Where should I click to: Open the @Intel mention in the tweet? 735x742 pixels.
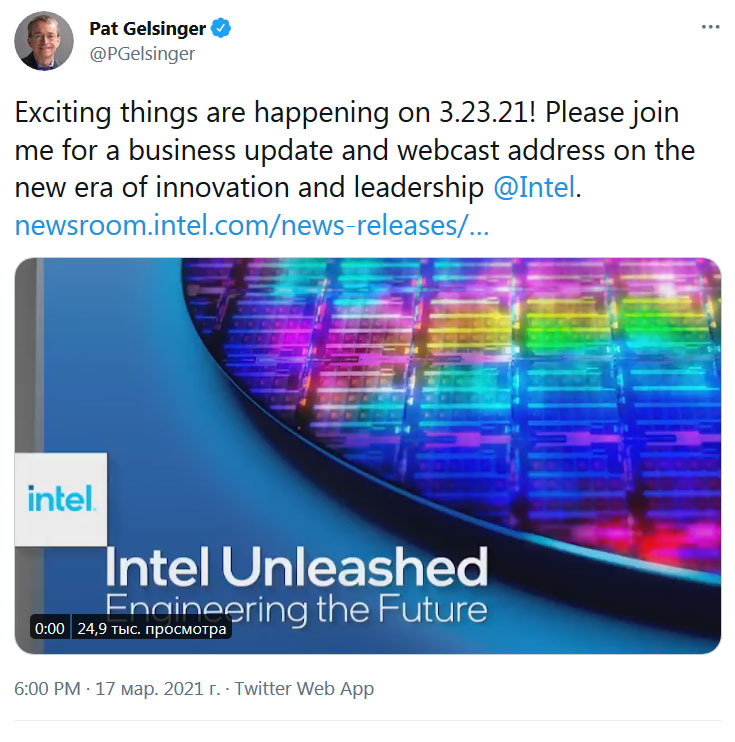tap(534, 188)
